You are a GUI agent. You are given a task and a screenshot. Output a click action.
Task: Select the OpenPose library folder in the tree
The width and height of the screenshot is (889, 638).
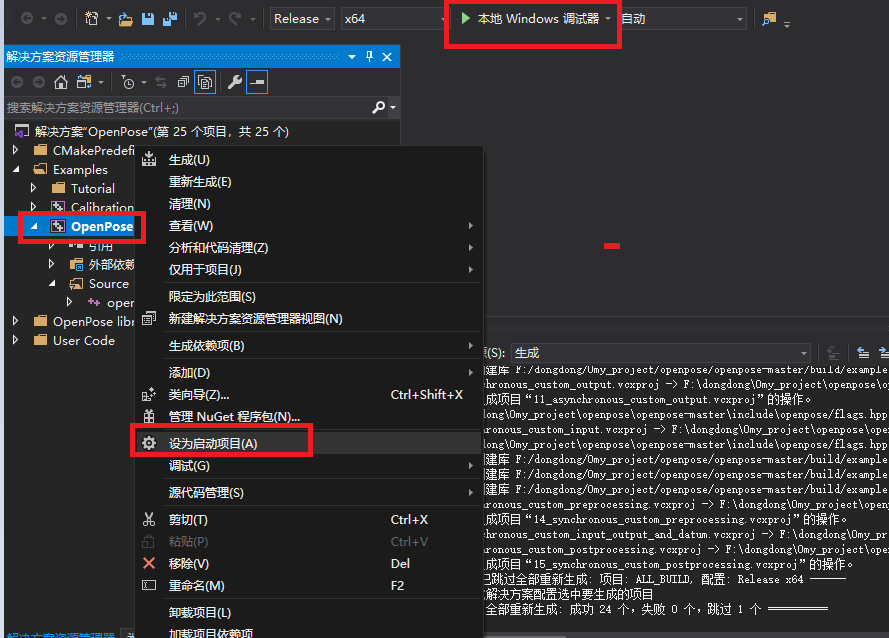pos(94,322)
